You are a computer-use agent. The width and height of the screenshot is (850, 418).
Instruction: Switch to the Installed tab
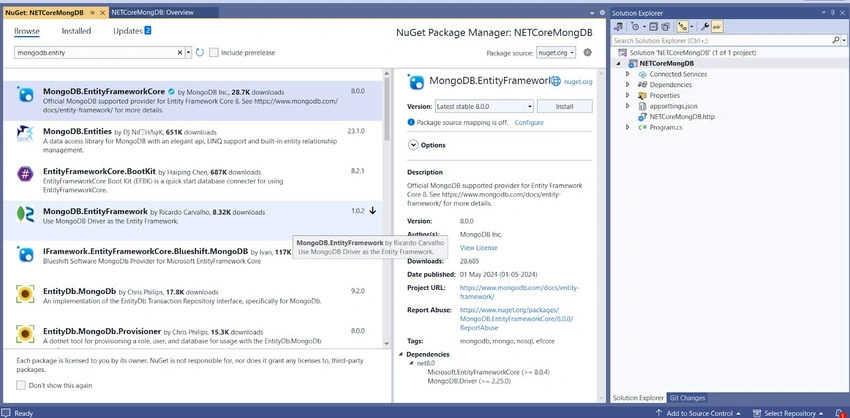click(76, 31)
